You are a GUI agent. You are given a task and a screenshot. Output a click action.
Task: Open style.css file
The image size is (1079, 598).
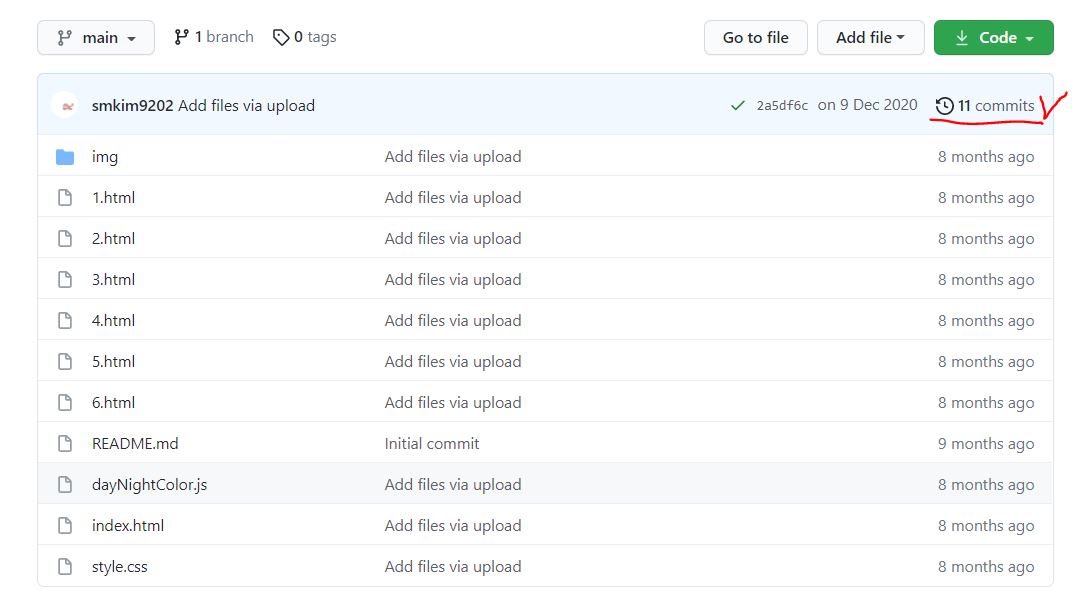coord(120,567)
